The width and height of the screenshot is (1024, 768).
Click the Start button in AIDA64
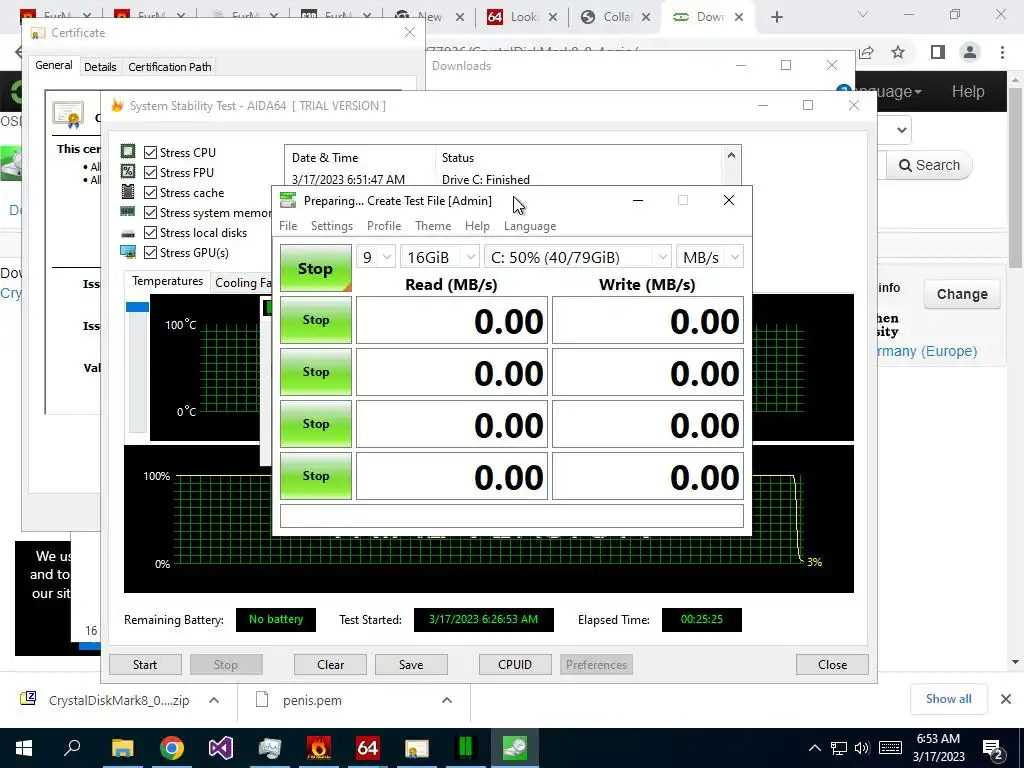(x=145, y=665)
